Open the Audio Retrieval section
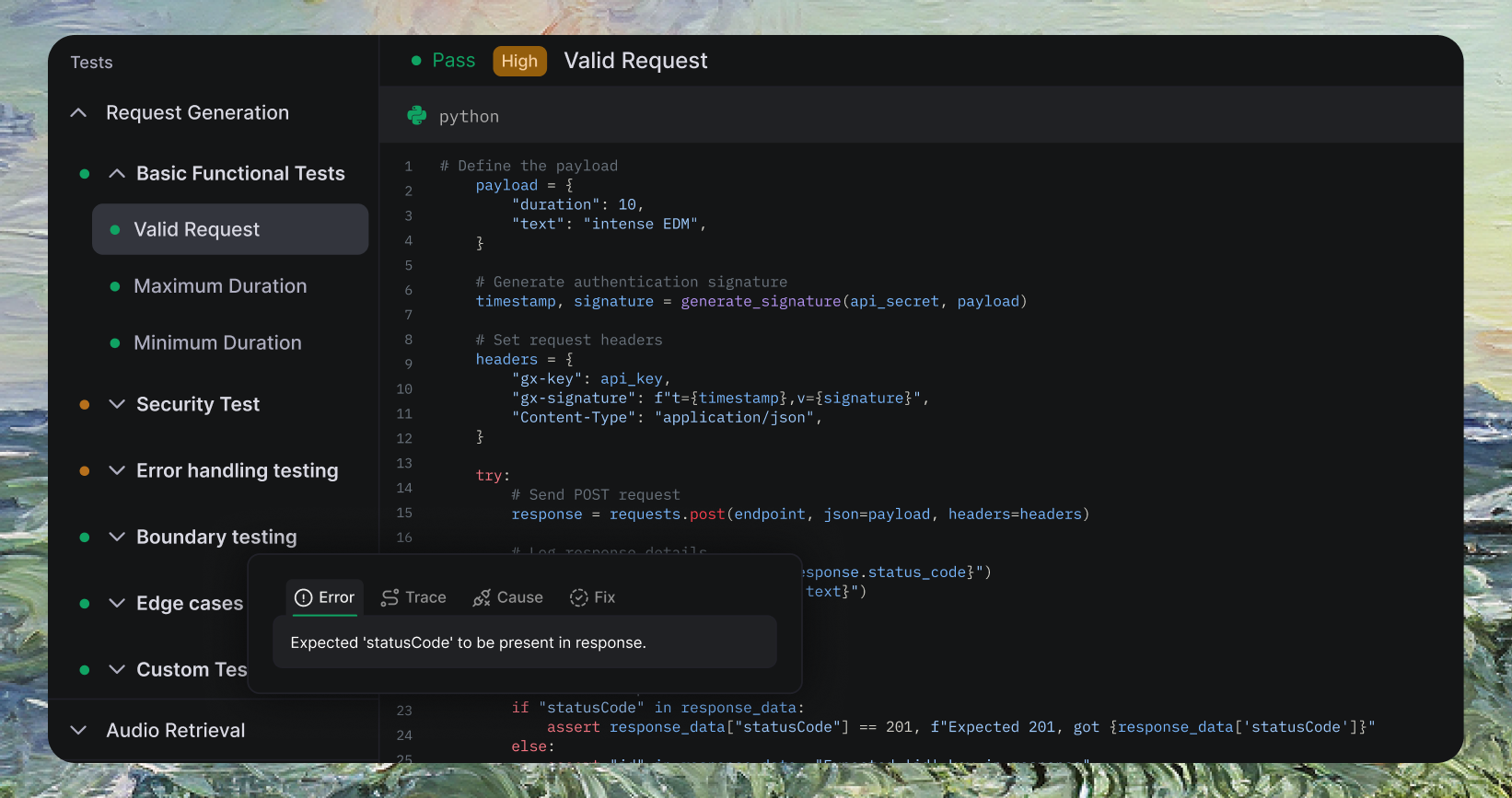Viewport: 1512px width, 798px height. click(176, 731)
